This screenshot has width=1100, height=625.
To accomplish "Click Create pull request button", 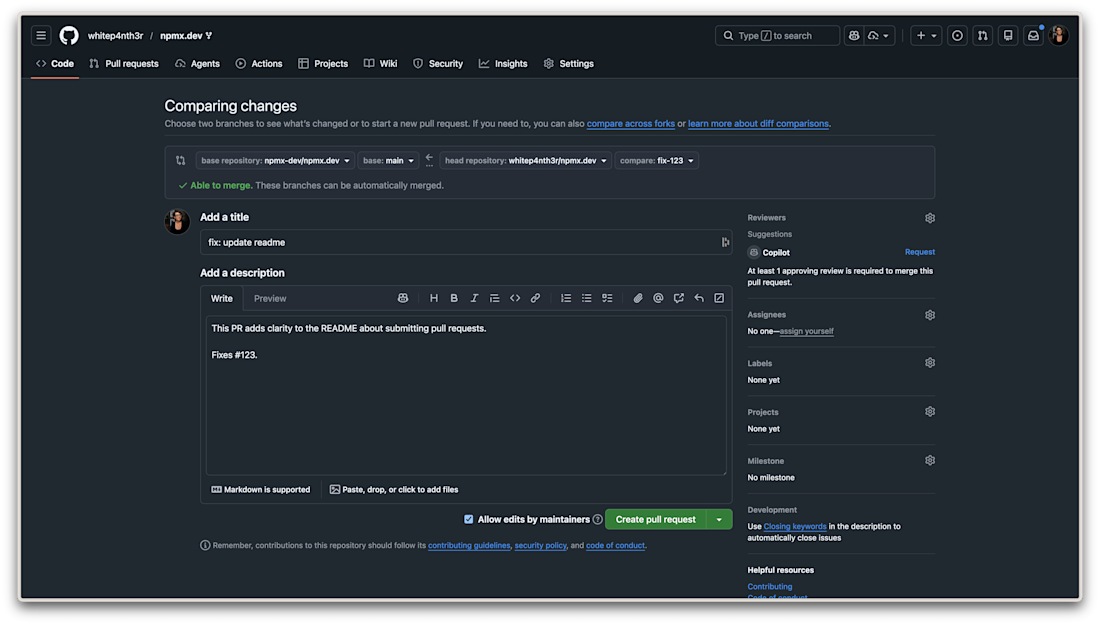I will [x=655, y=520].
